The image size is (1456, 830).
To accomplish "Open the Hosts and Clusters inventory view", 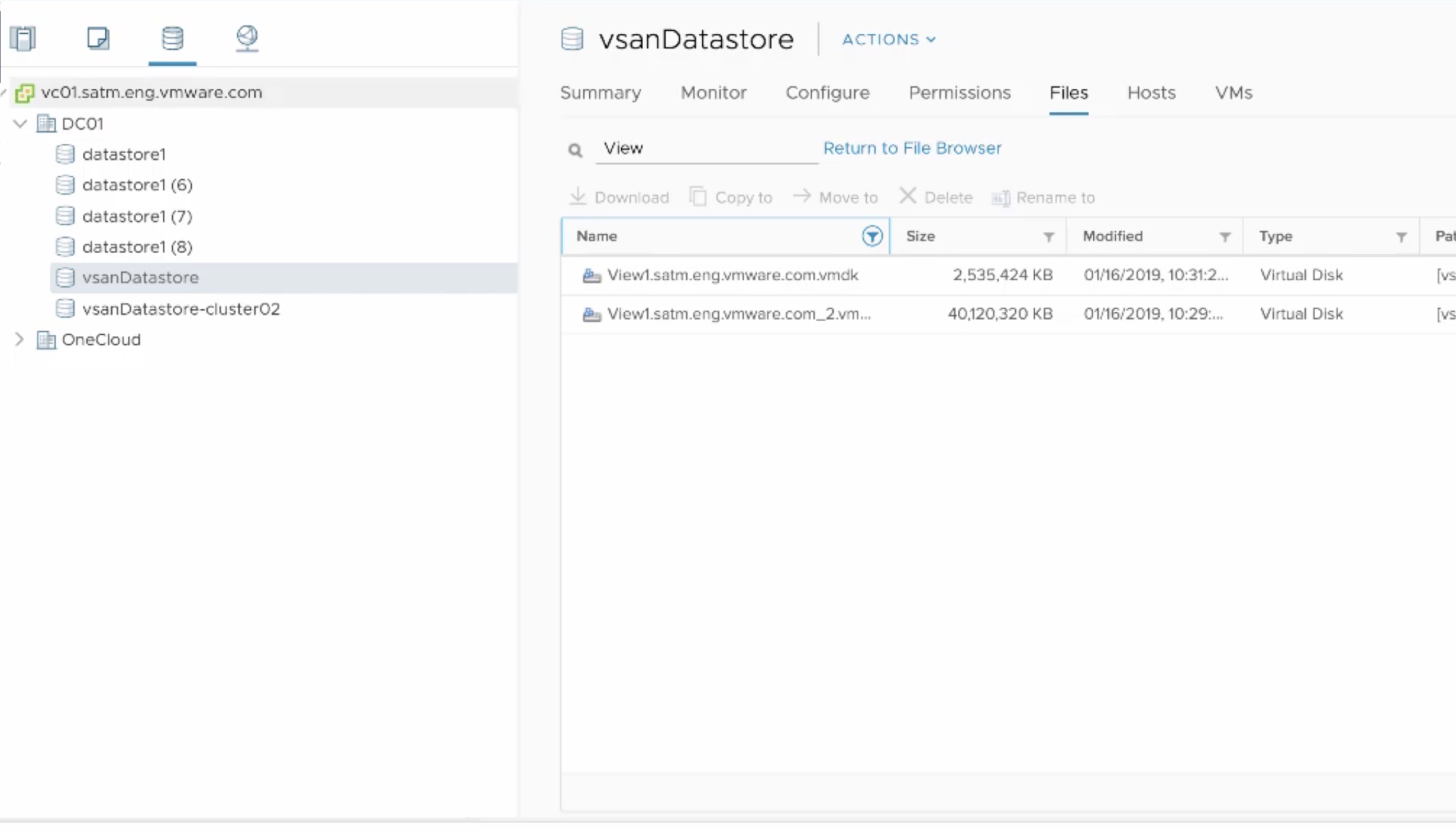I will click(23, 39).
